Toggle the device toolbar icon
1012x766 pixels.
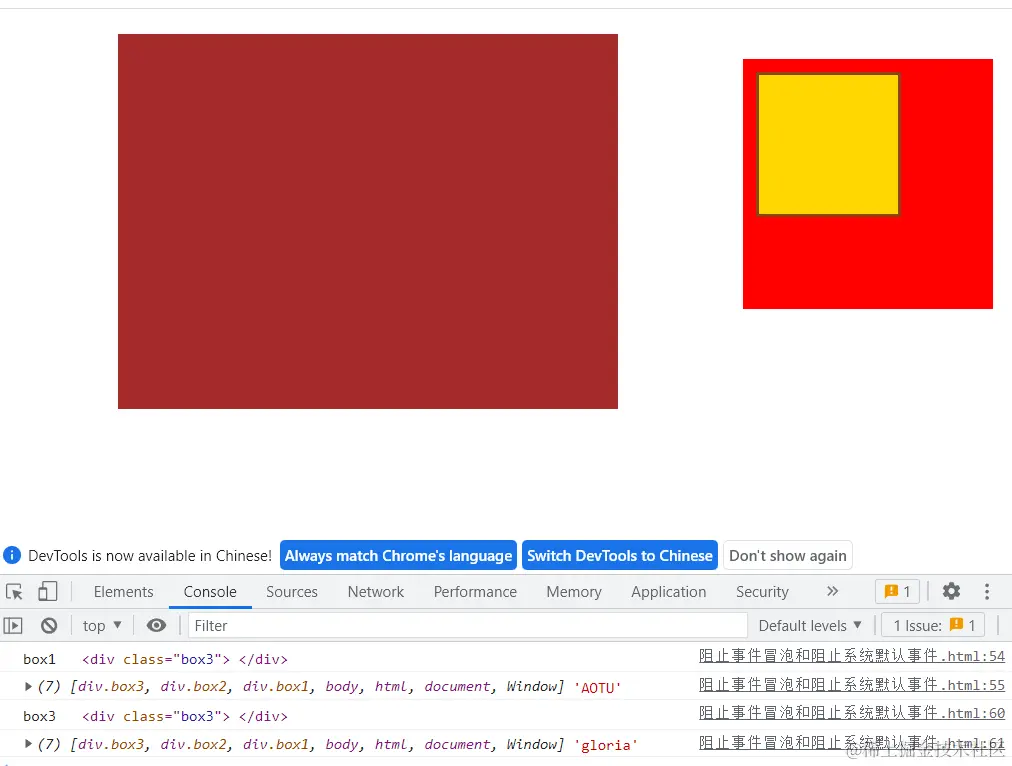coord(48,592)
